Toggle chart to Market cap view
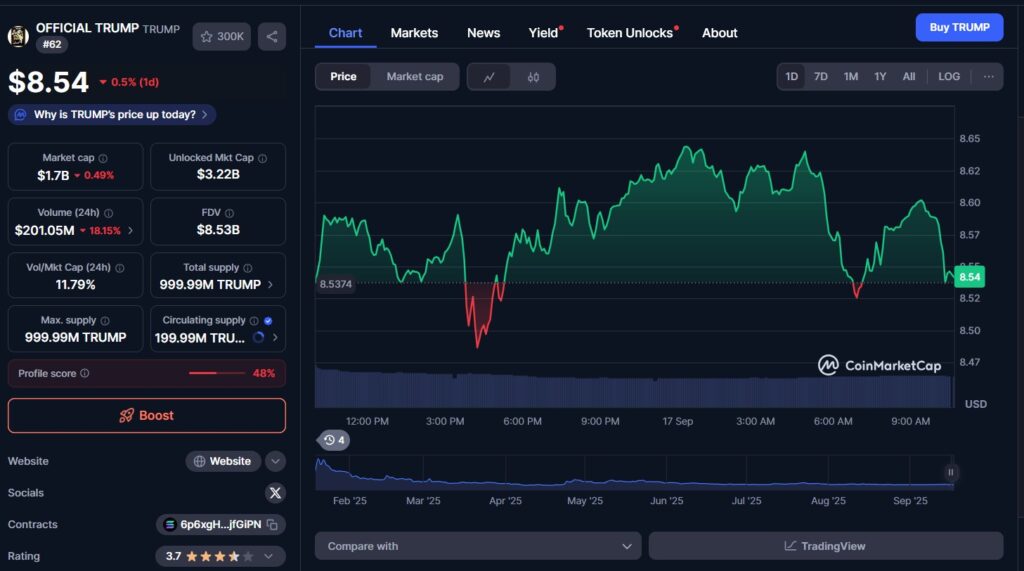Viewport: 1024px width, 571px height. pos(415,77)
